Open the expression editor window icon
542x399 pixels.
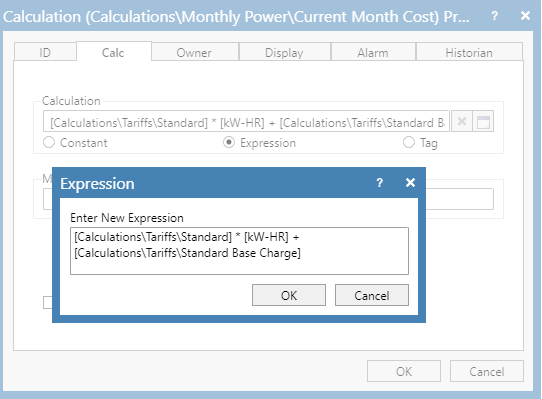pyautogui.click(x=483, y=121)
